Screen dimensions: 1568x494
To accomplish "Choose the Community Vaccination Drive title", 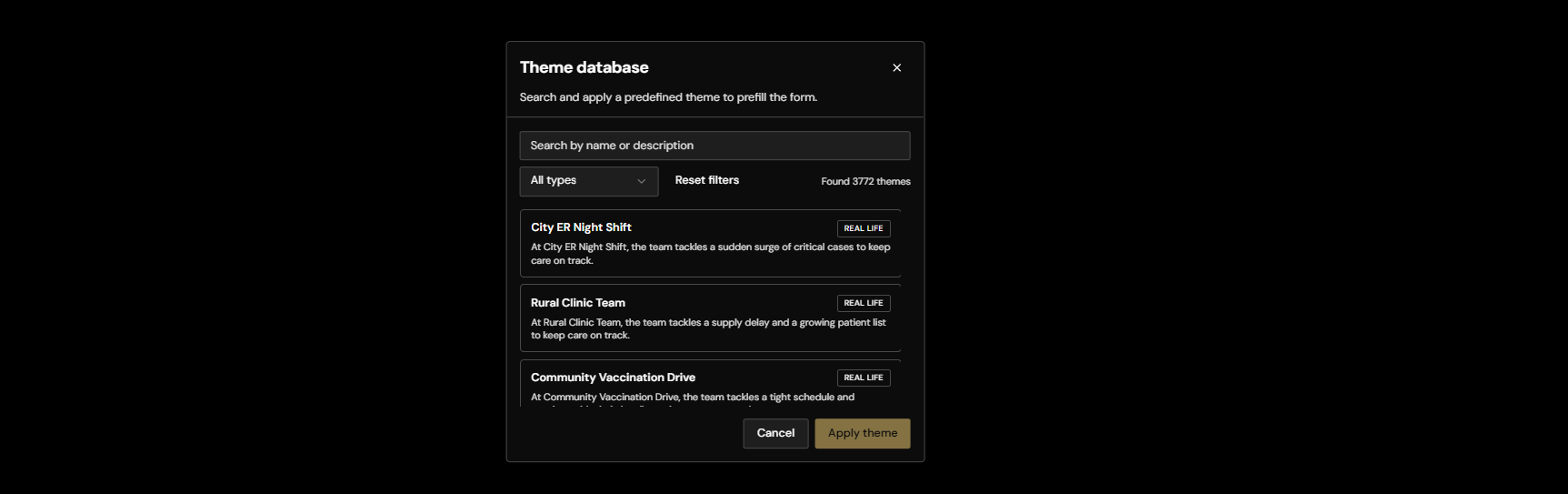I will pyautogui.click(x=613, y=378).
